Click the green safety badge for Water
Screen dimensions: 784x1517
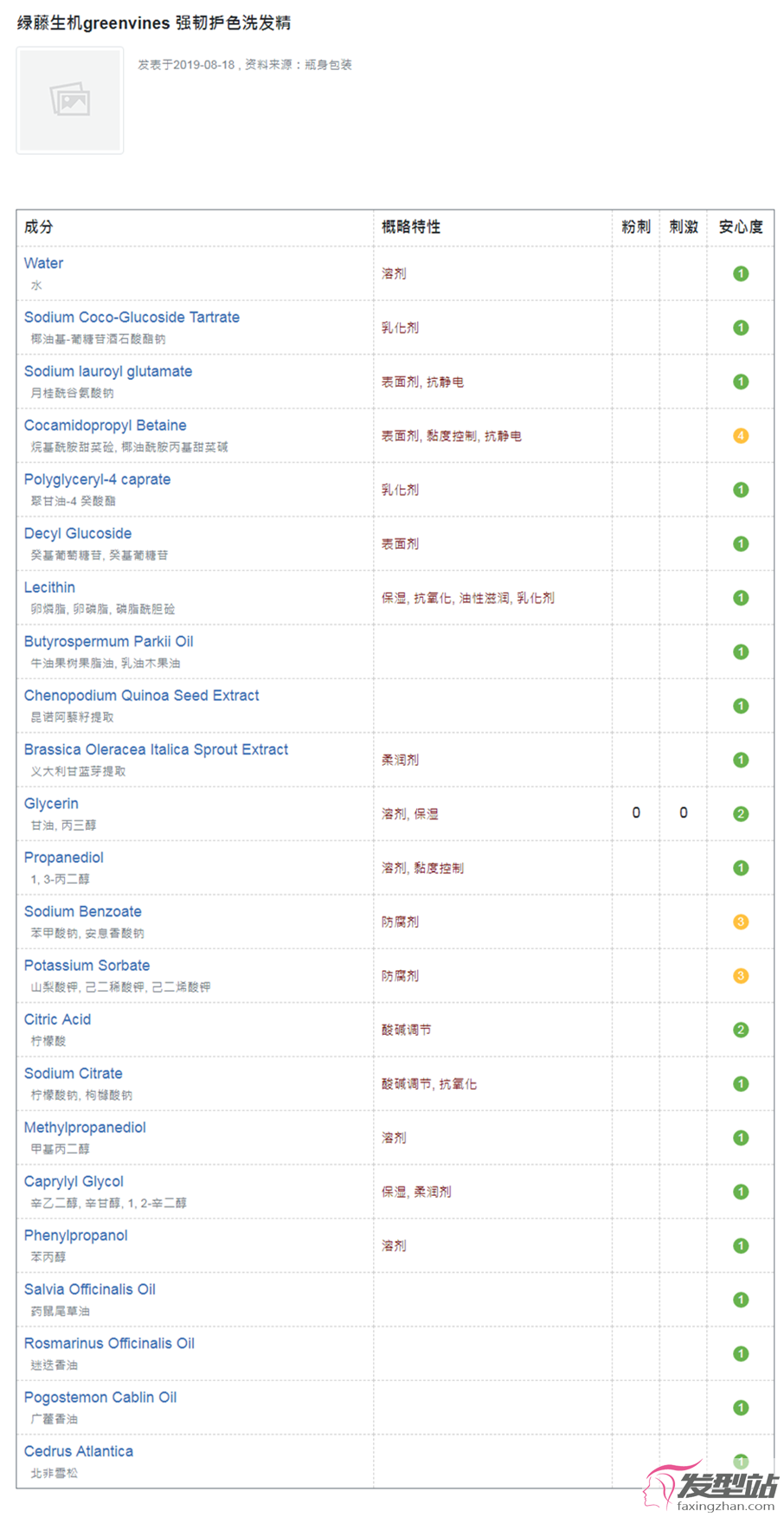pyautogui.click(x=741, y=274)
